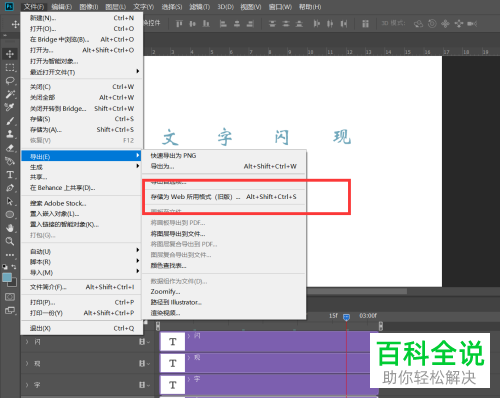
Task: Click align right edges icon
Action: coord(250,24)
